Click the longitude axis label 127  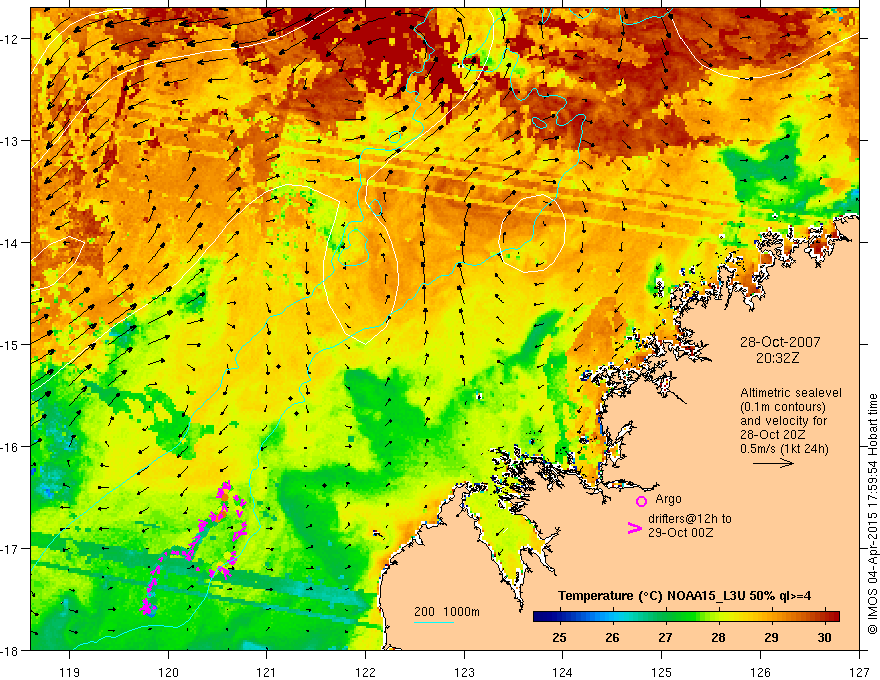[x=859, y=672]
